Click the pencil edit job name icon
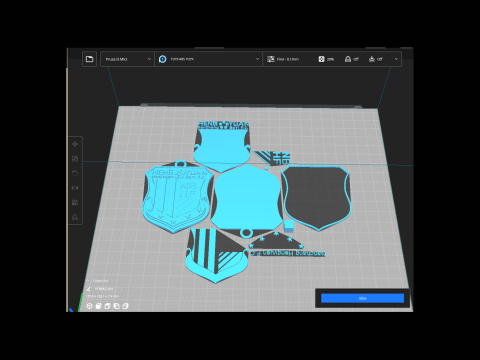 point(89,289)
